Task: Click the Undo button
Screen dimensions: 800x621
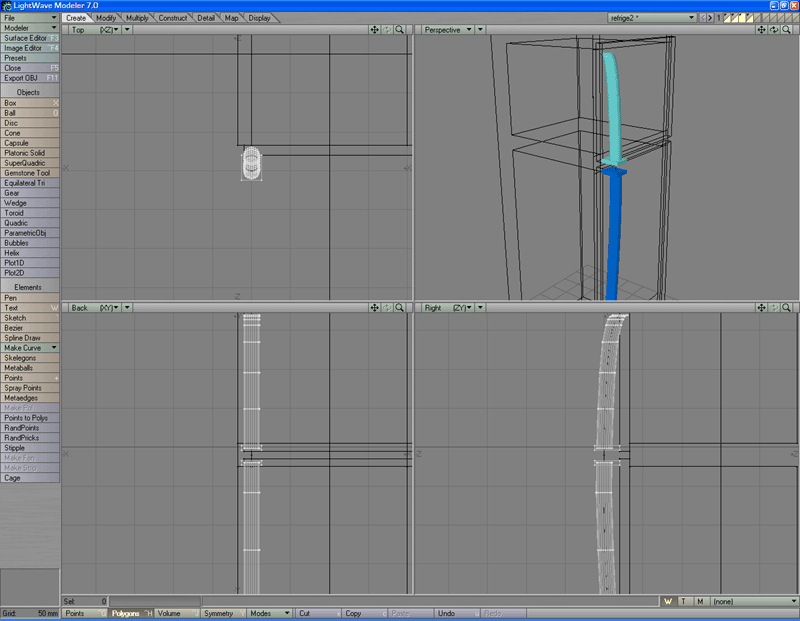Action: coord(457,613)
